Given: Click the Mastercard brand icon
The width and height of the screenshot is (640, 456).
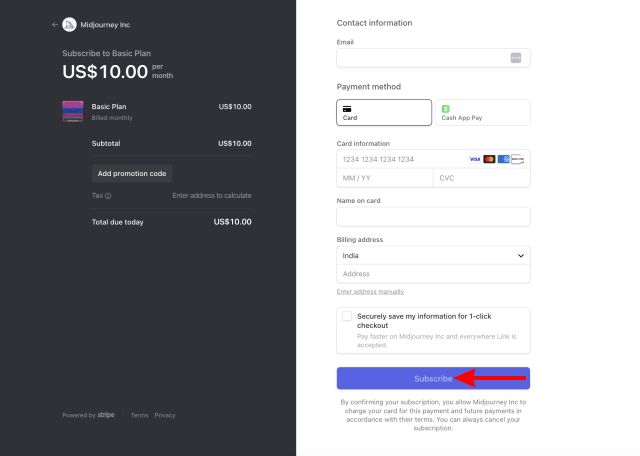Looking at the screenshot, I should 489,159.
